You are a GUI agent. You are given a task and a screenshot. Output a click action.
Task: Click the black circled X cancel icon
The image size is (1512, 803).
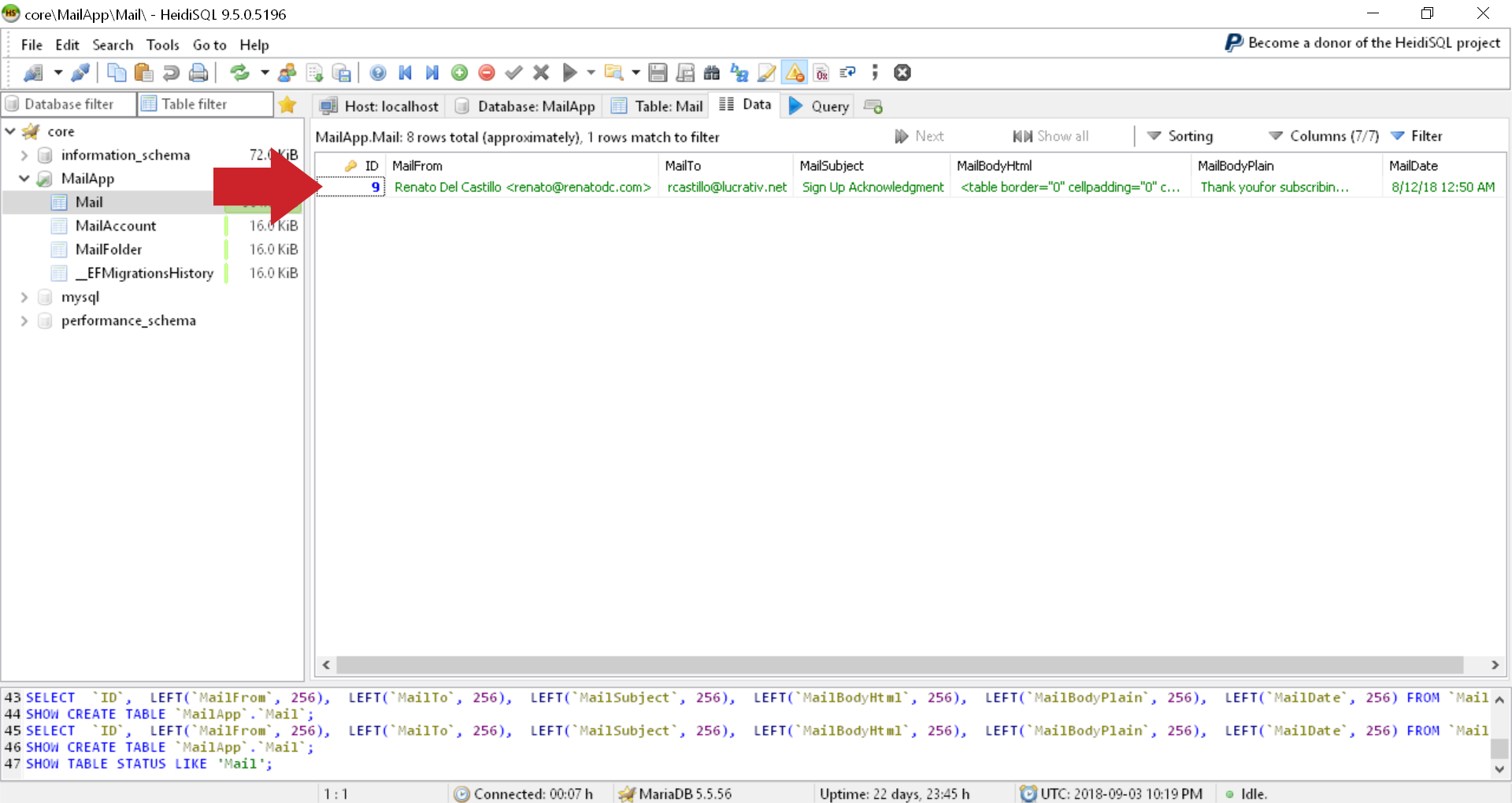coord(902,73)
